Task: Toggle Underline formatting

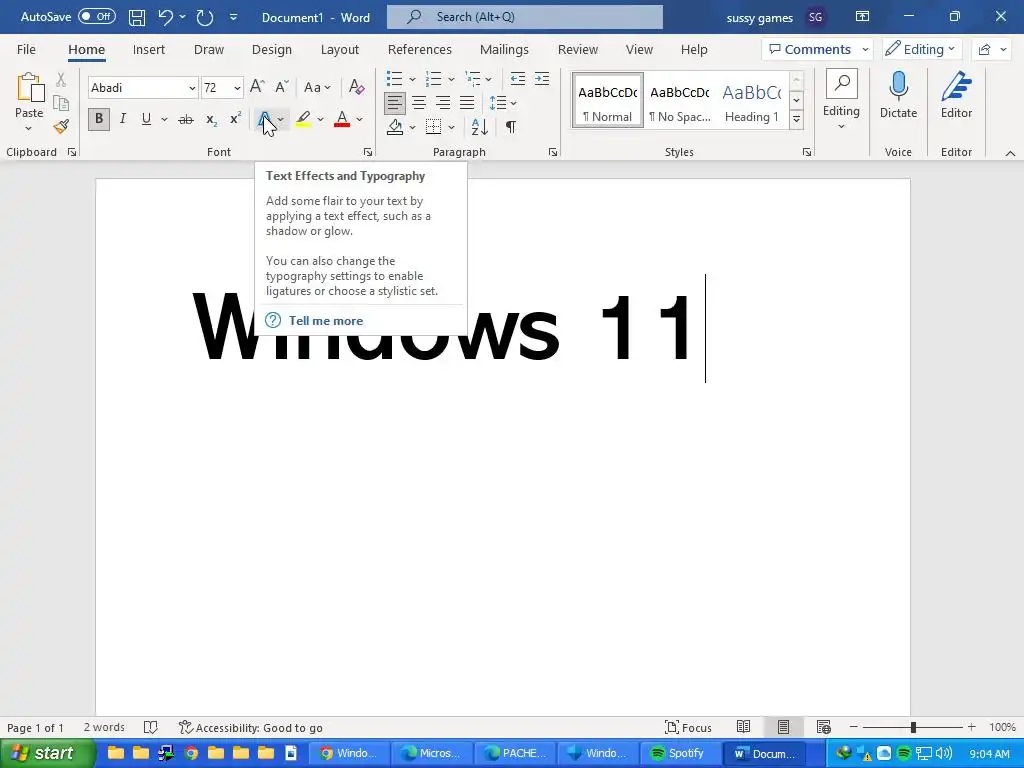Action: pyautogui.click(x=146, y=119)
